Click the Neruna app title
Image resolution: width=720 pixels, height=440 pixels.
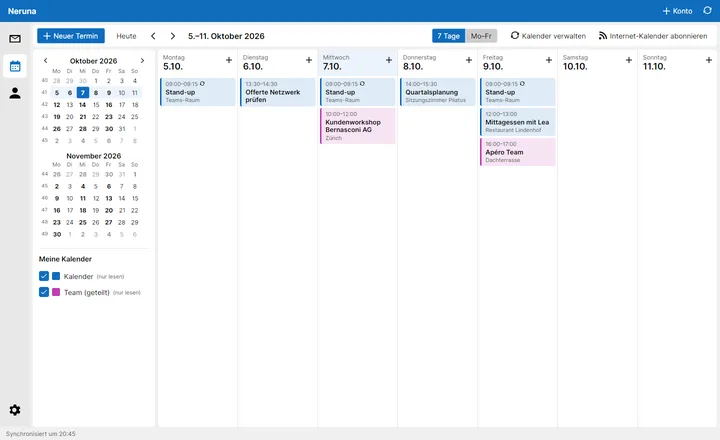coord(22,11)
